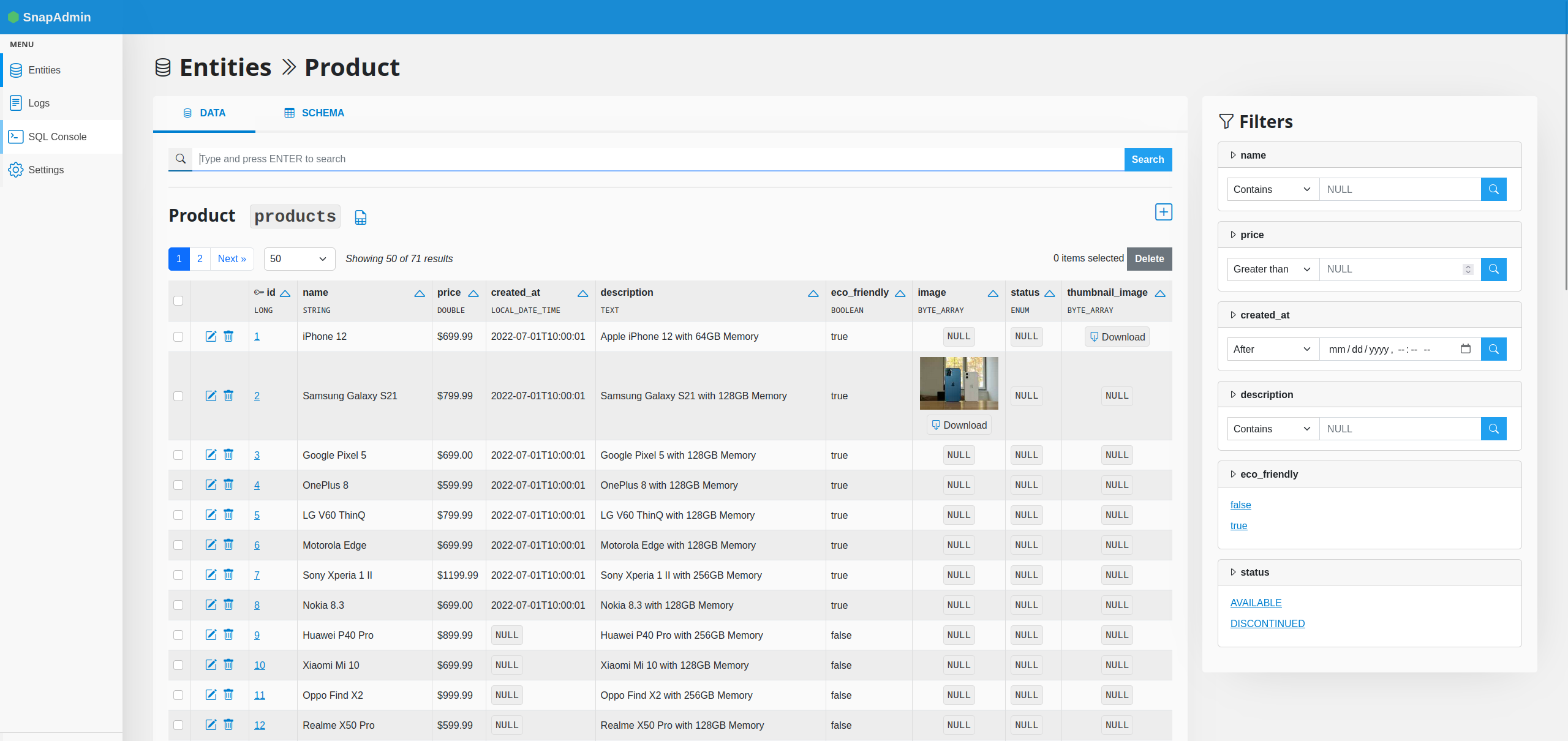Click the add new Product plus icon
This screenshot has height=741, width=1568.
[1163, 212]
